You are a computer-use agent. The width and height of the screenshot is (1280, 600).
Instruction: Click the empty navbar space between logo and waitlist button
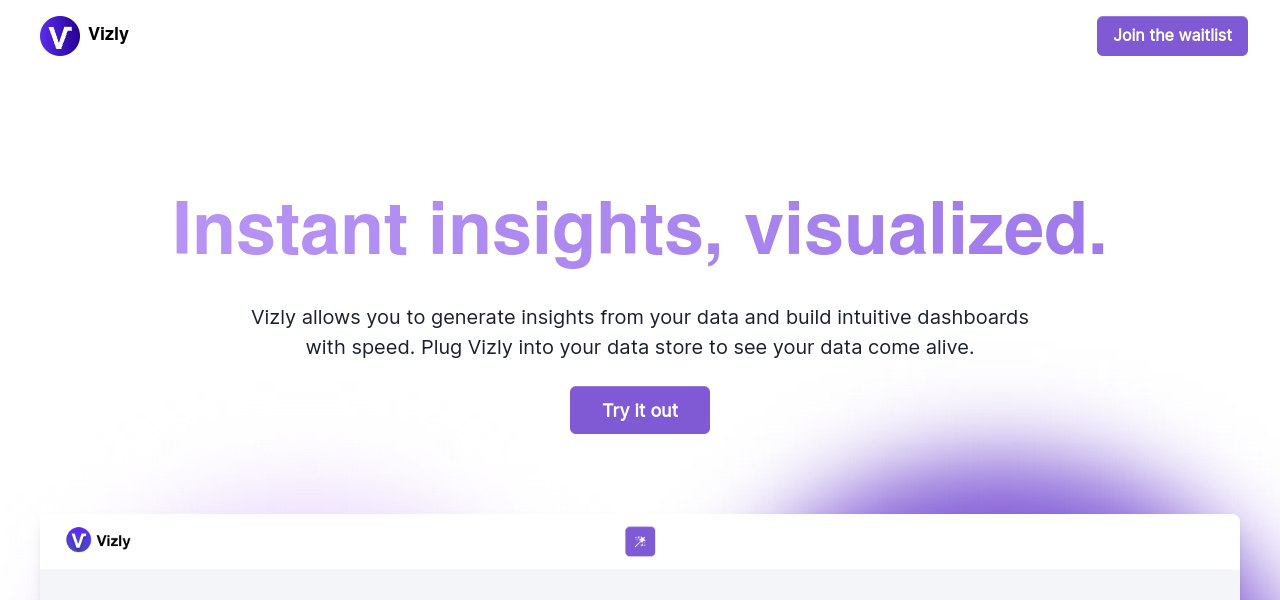(x=600, y=36)
